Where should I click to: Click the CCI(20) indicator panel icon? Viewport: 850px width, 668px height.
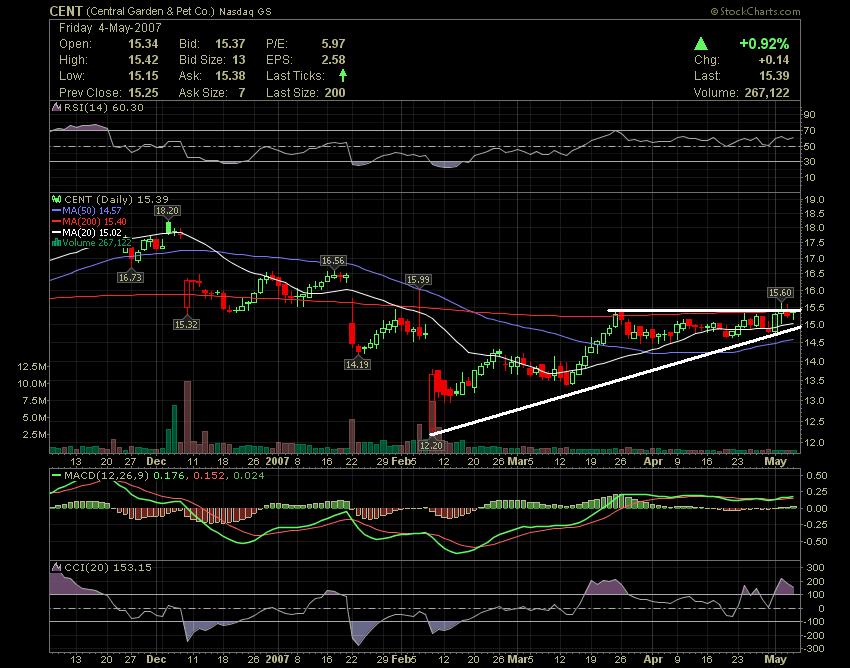click(56, 567)
